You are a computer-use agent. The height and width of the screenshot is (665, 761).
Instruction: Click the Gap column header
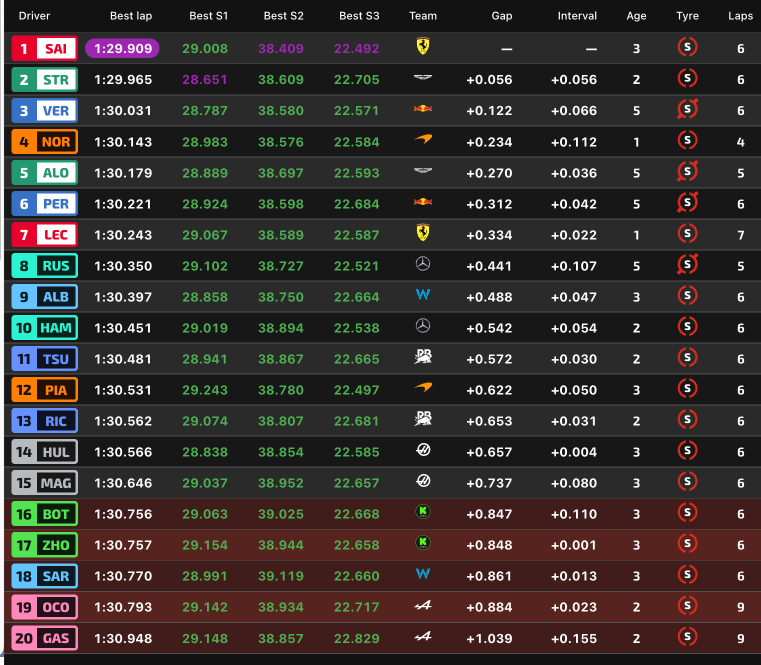(x=502, y=16)
